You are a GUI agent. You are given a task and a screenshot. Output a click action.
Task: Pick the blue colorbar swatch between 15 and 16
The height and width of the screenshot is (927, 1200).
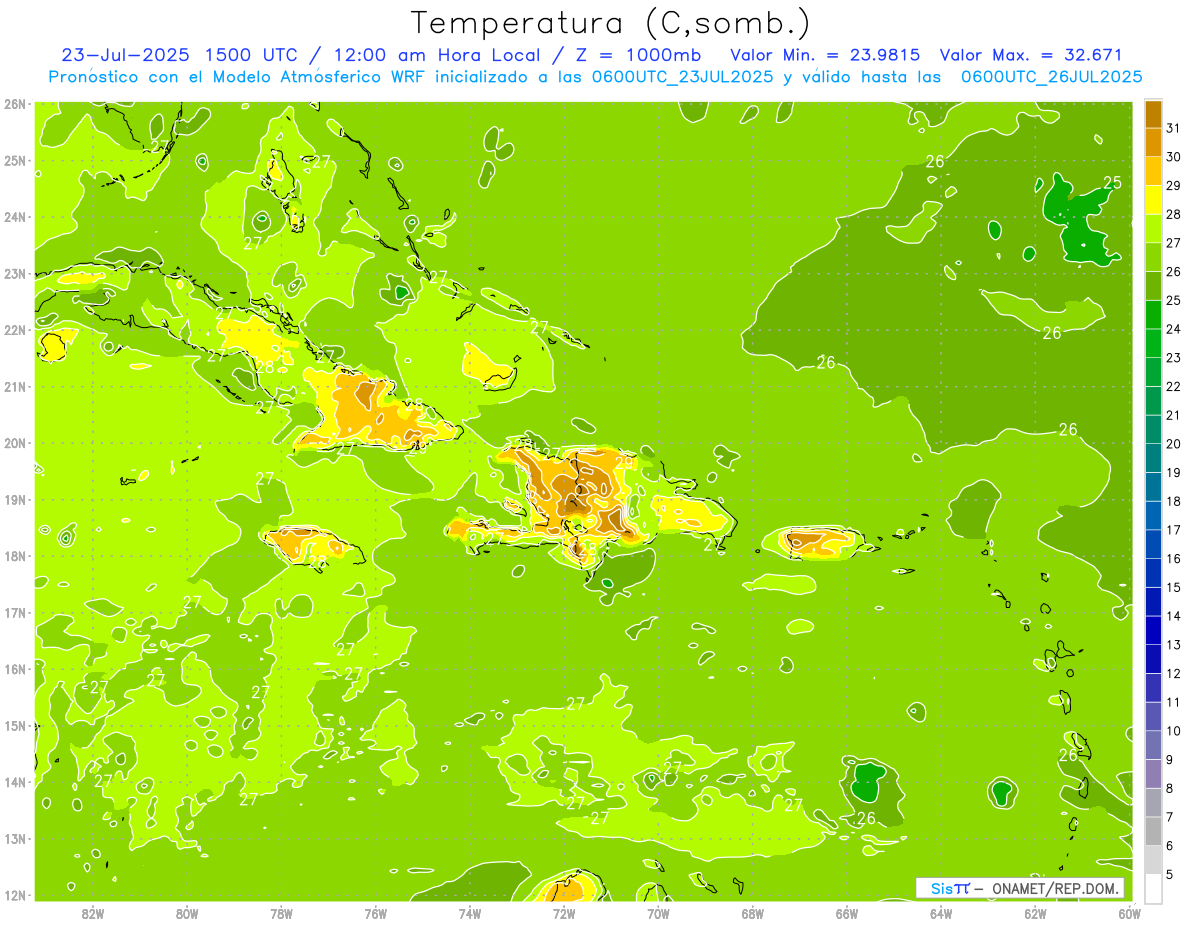pyautogui.click(x=1153, y=572)
